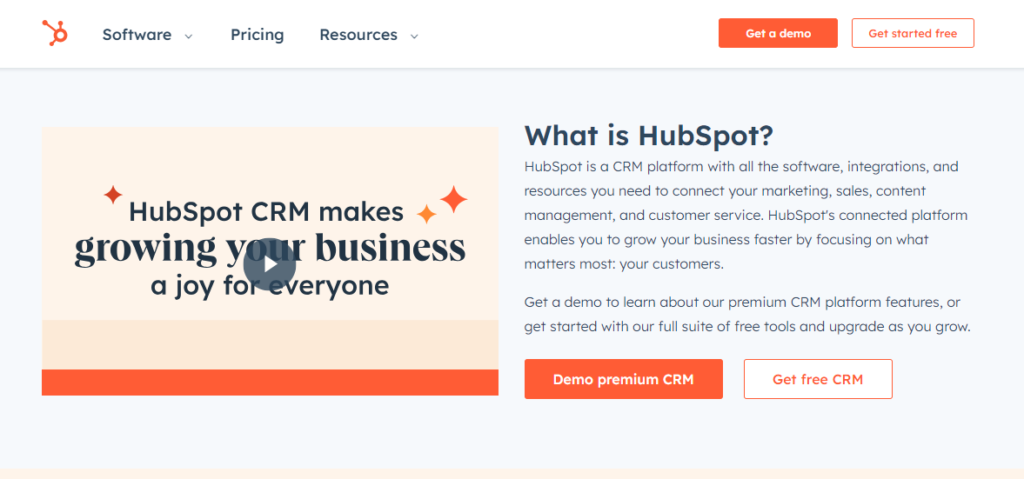Click "a joy for everyone" text in video

point(269,286)
